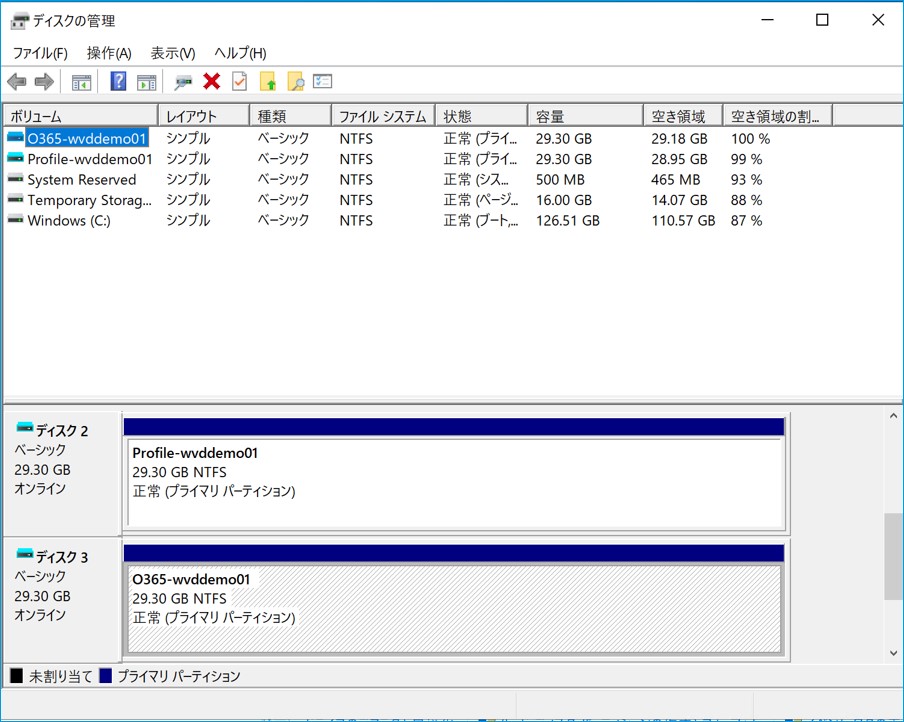Click the disk connection toolbar icon

point(183,82)
